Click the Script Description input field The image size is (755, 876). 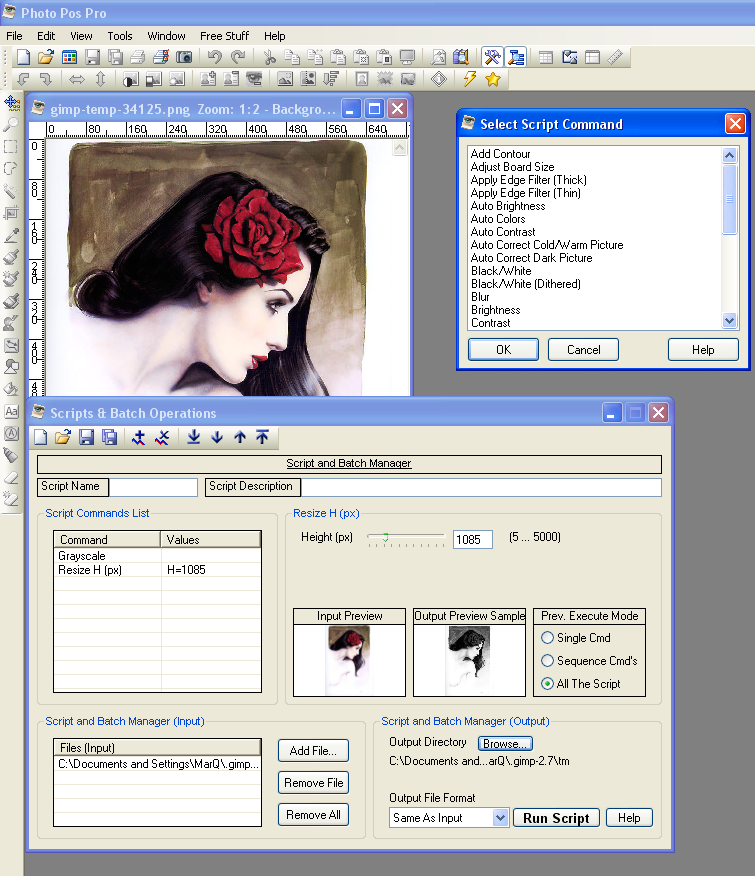[x=481, y=487]
